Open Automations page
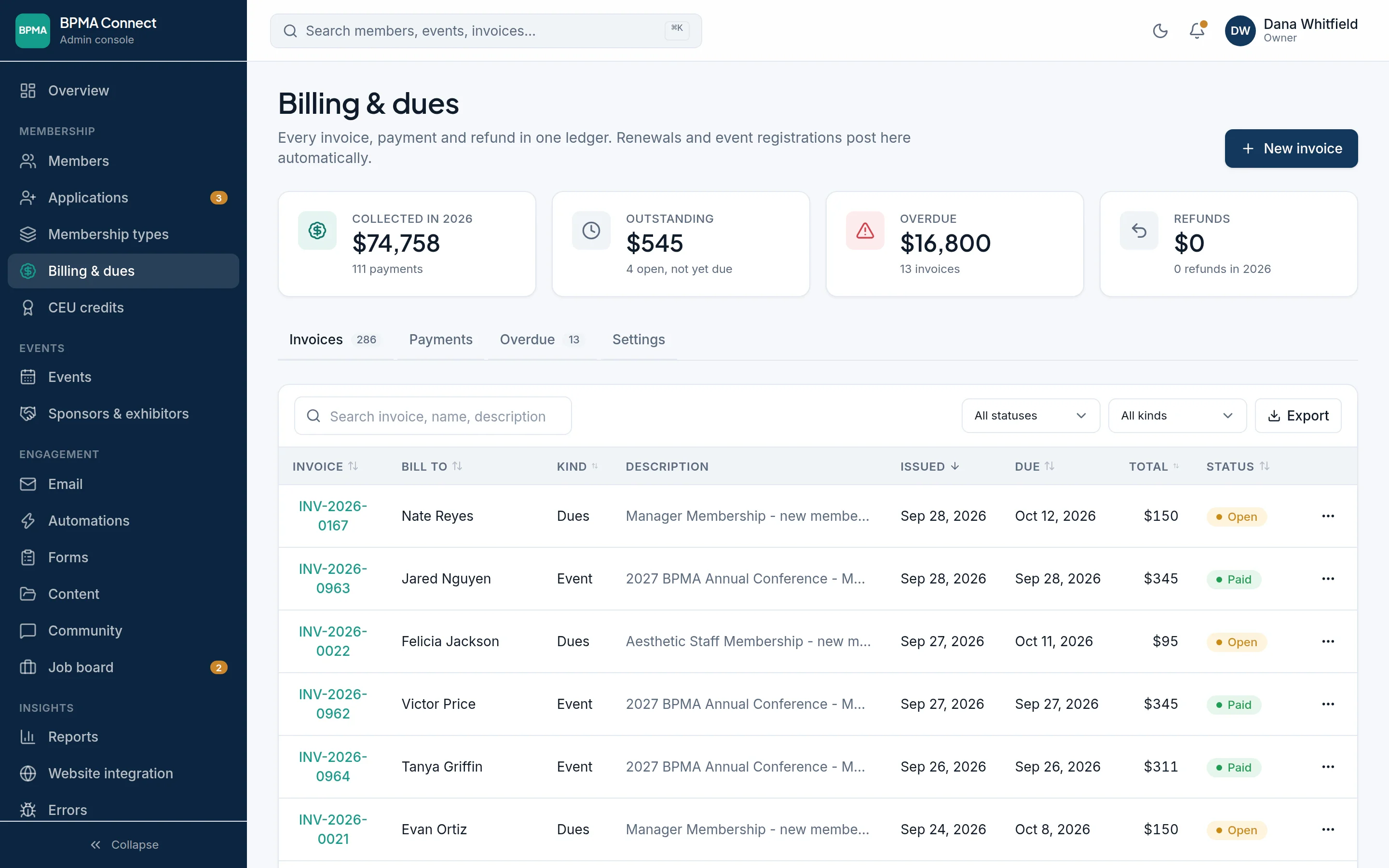 [123, 521]
